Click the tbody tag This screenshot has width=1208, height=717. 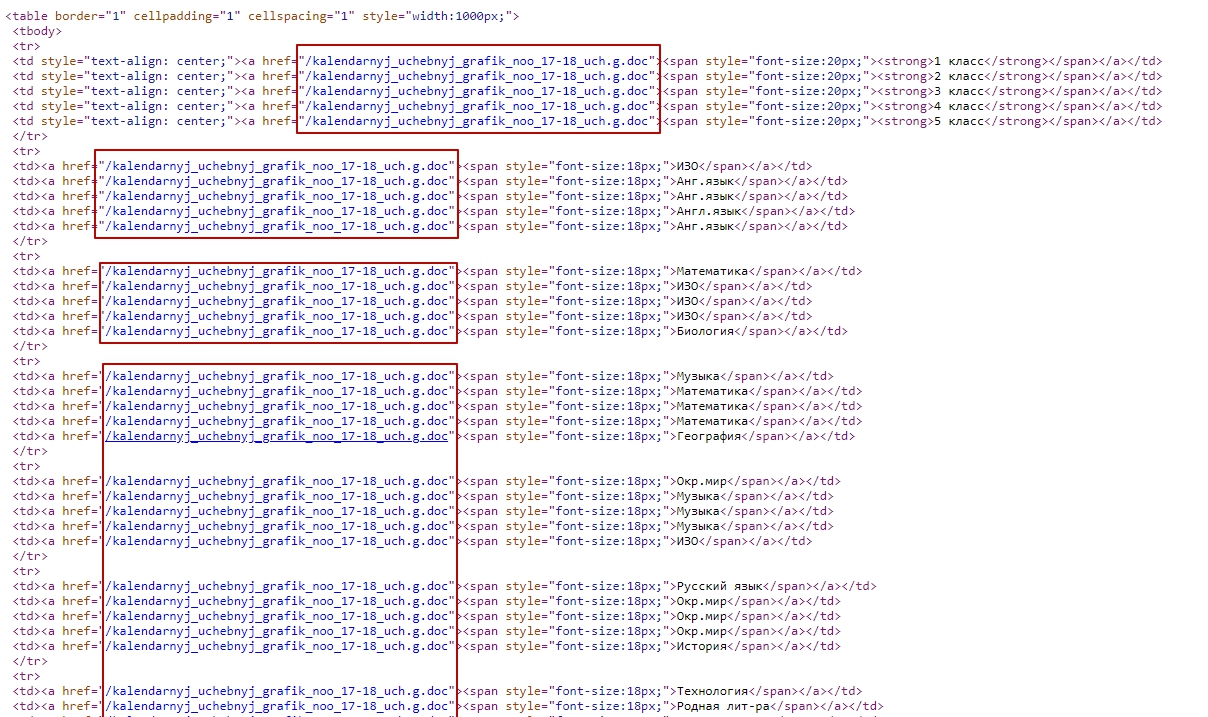(x=36, y=31)
